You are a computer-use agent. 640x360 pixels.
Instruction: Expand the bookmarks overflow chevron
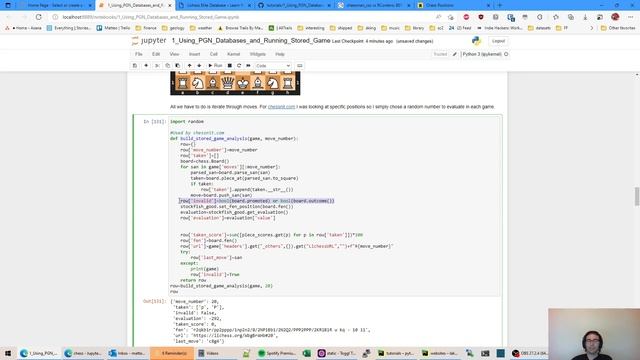click(592, 28)
